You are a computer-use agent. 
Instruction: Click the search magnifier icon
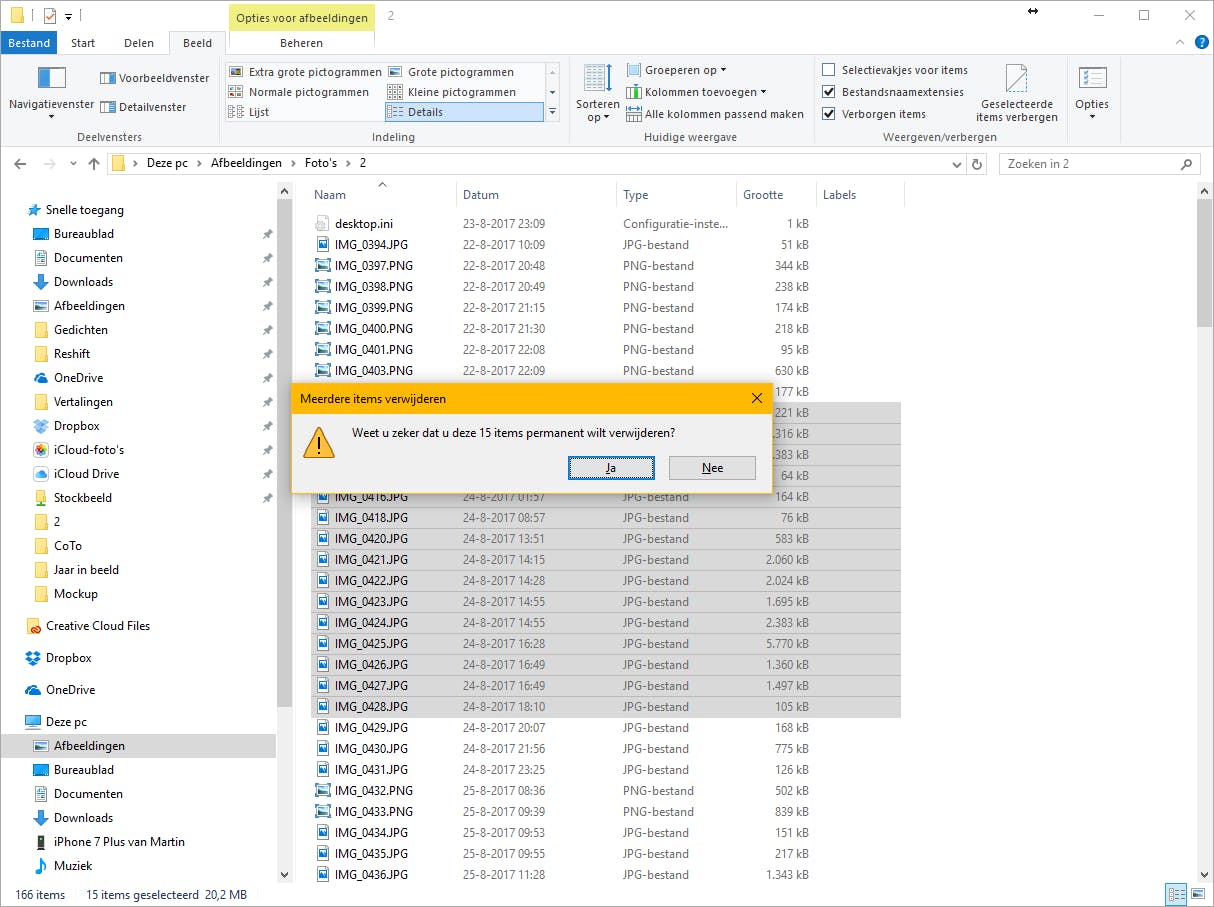(1187, 164)
